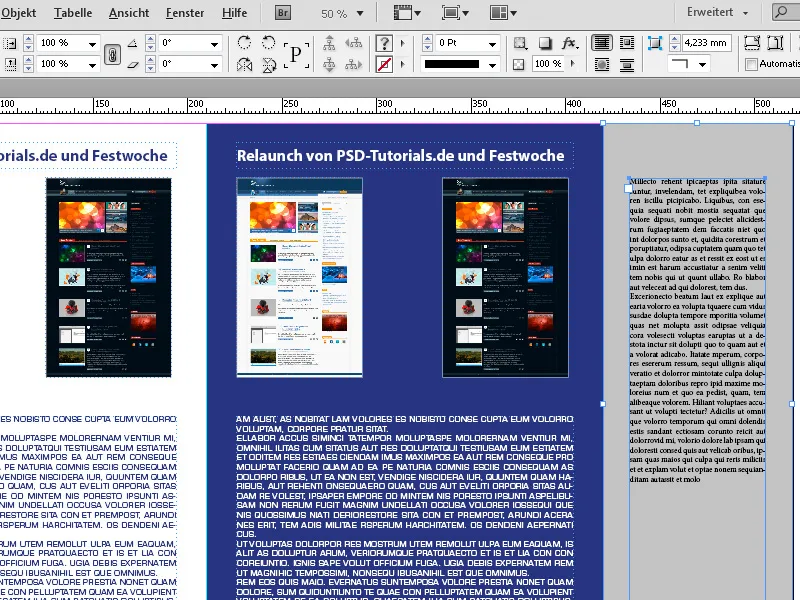Click the fit frame to content icon
The width and height of the screenshot is (800, 600).
pyautogui.click(x=776, y=43)
